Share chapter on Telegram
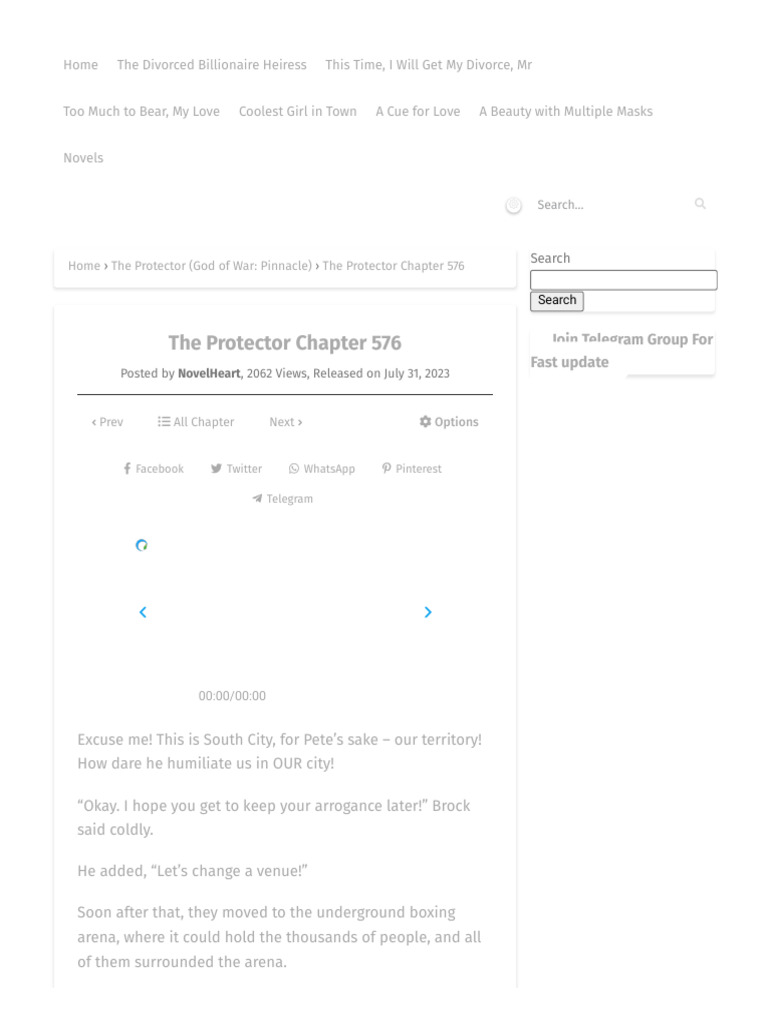 (x=283, y=499)
